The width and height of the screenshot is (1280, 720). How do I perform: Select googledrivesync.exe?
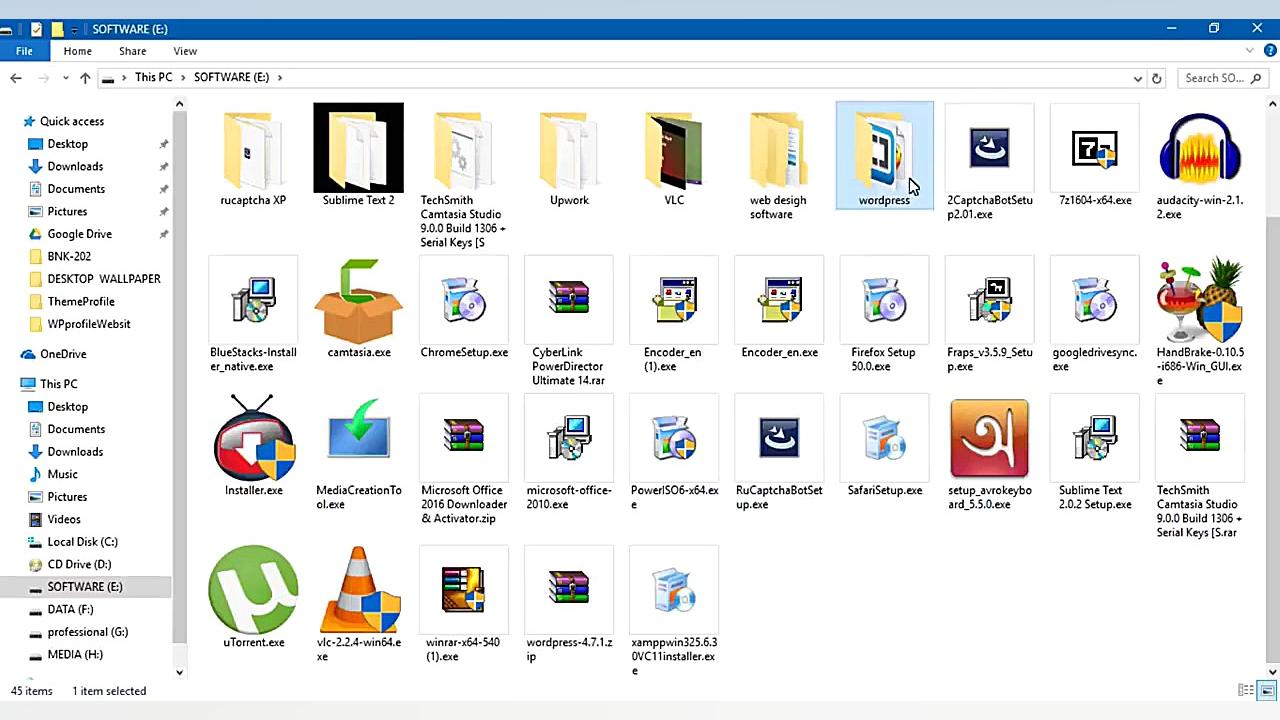pyautogui.click(x=1095, y=316)
